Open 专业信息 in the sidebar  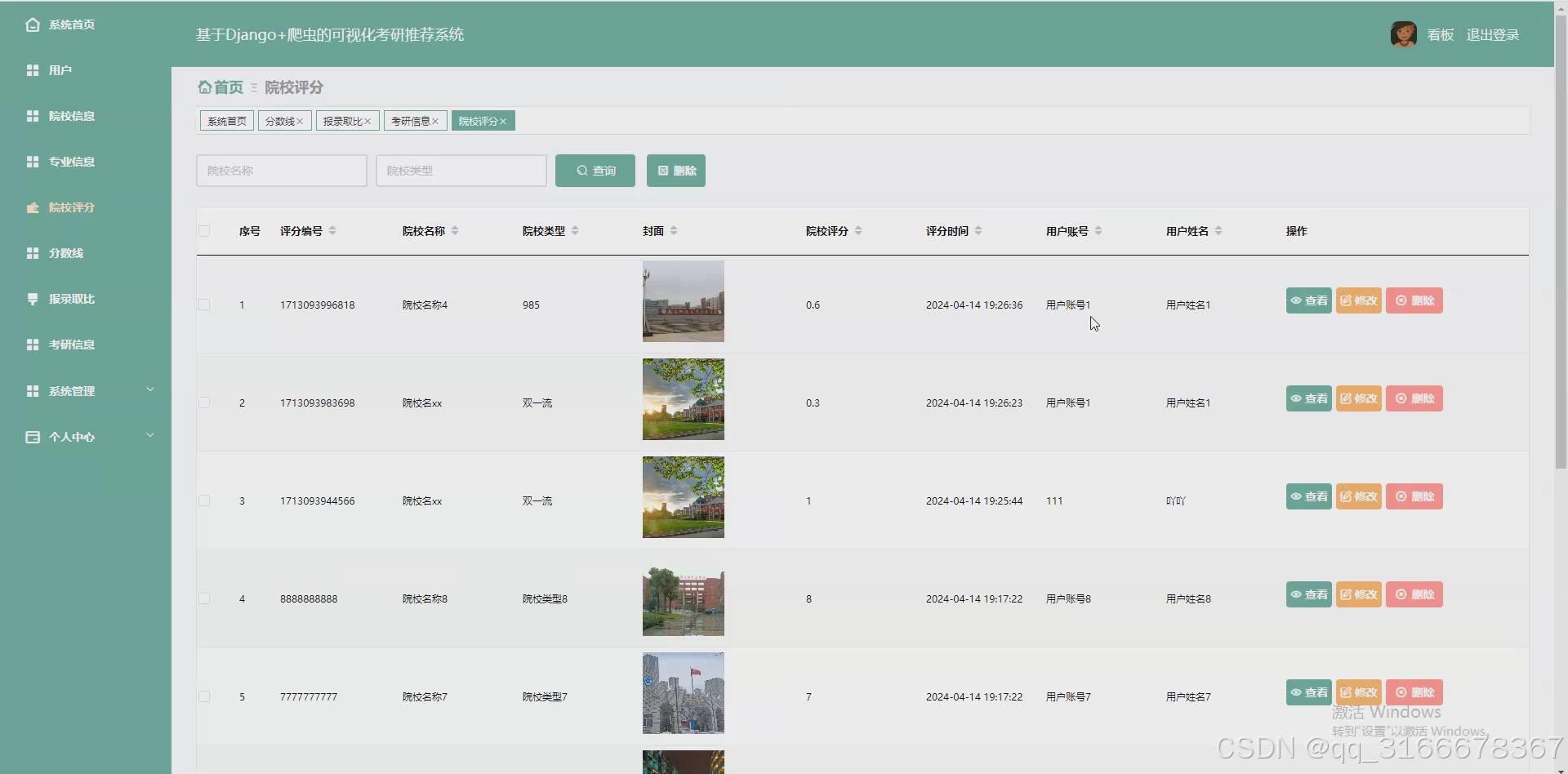click(61, 162)
